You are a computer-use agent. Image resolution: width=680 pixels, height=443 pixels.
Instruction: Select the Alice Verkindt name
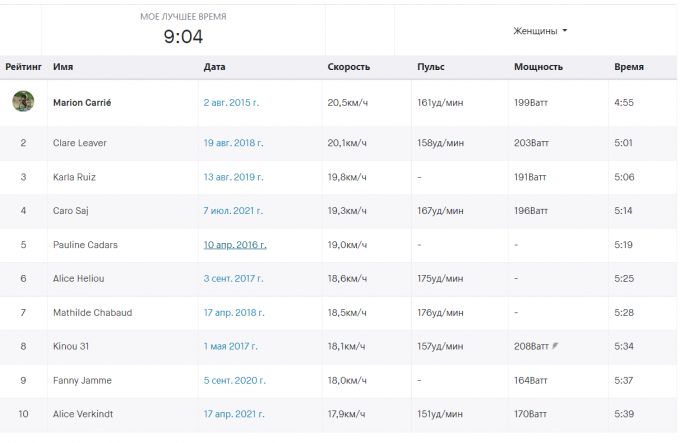point(82,415)
